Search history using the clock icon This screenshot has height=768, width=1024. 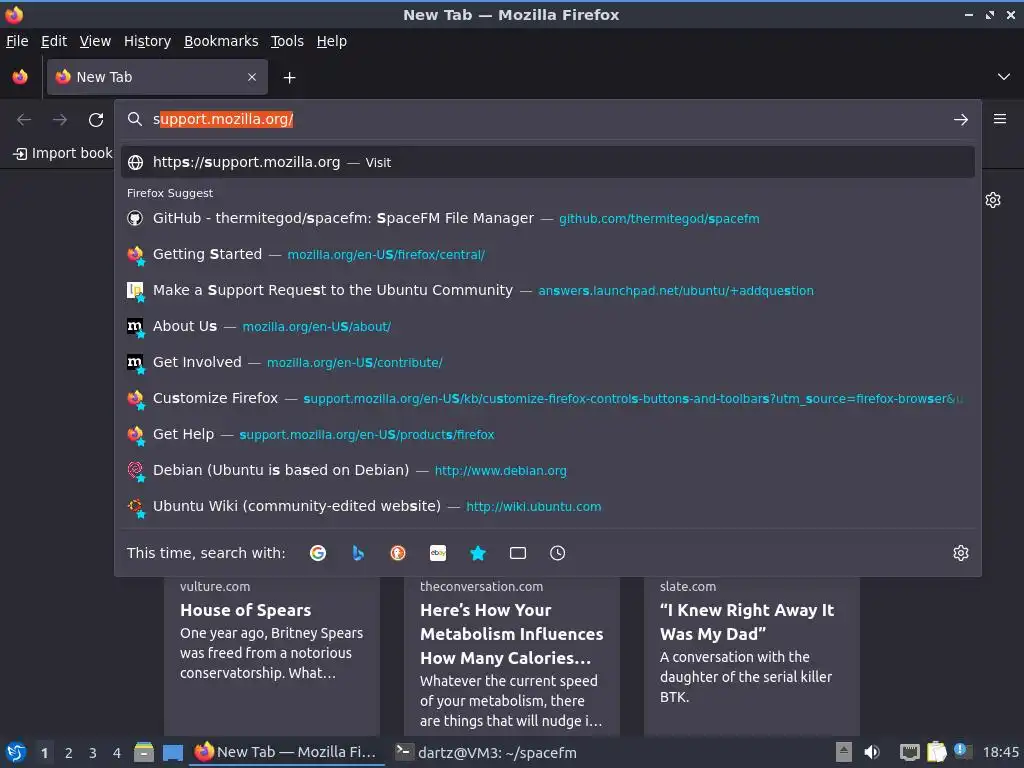pyautogui.click(x=558, y=553)
